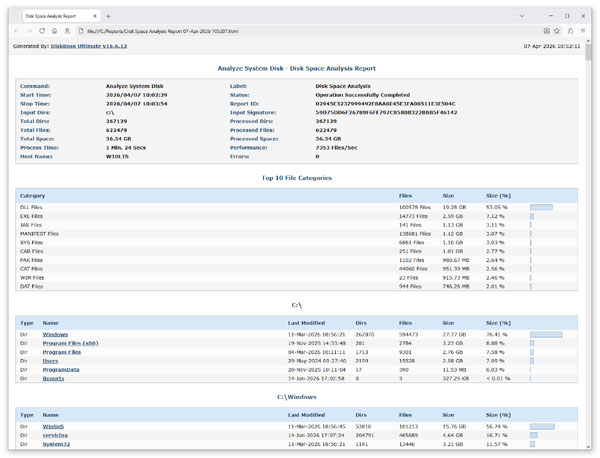Click the browser forward arrow
This screenshot has width=600, height=458.
[29, 31]
